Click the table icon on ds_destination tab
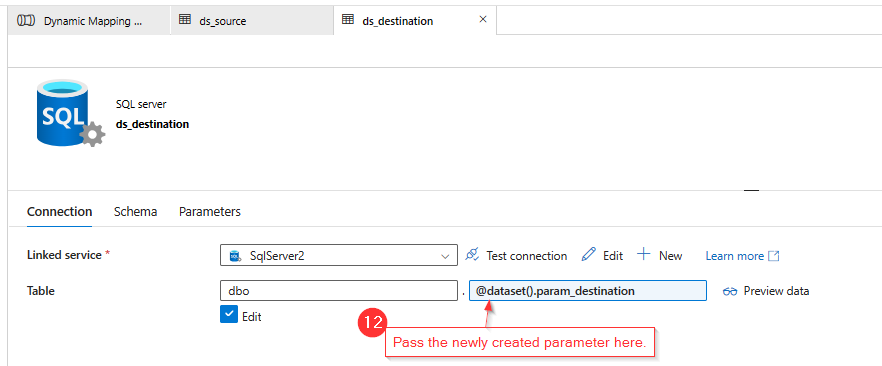The image size is (882, 366). click(348, 20)
